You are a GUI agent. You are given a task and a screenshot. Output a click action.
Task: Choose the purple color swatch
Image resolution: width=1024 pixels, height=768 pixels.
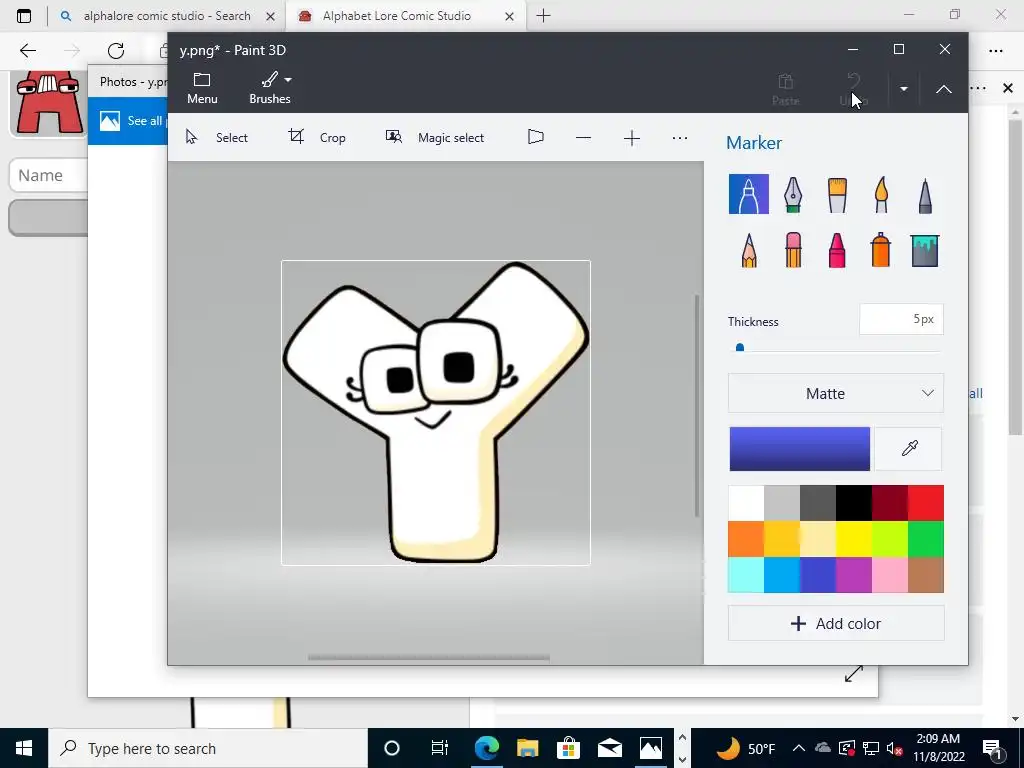pos(854,575)
